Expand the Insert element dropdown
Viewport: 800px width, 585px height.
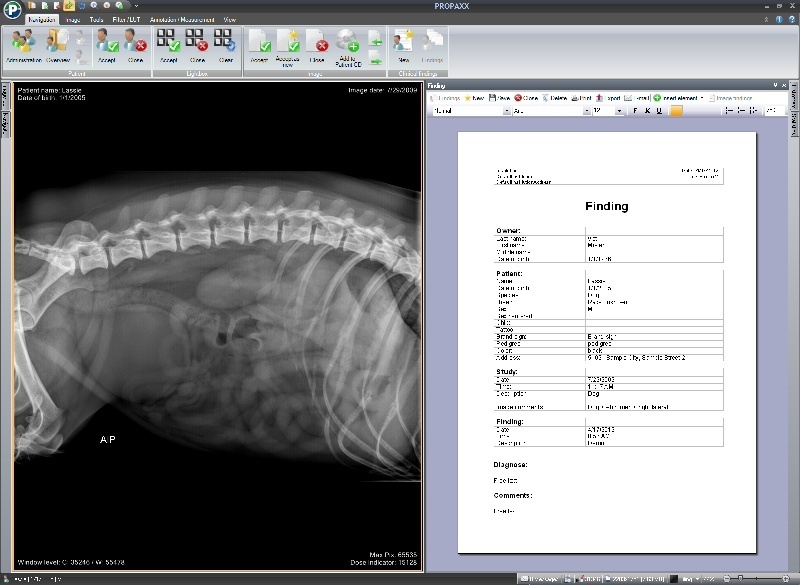coord(703,98)
